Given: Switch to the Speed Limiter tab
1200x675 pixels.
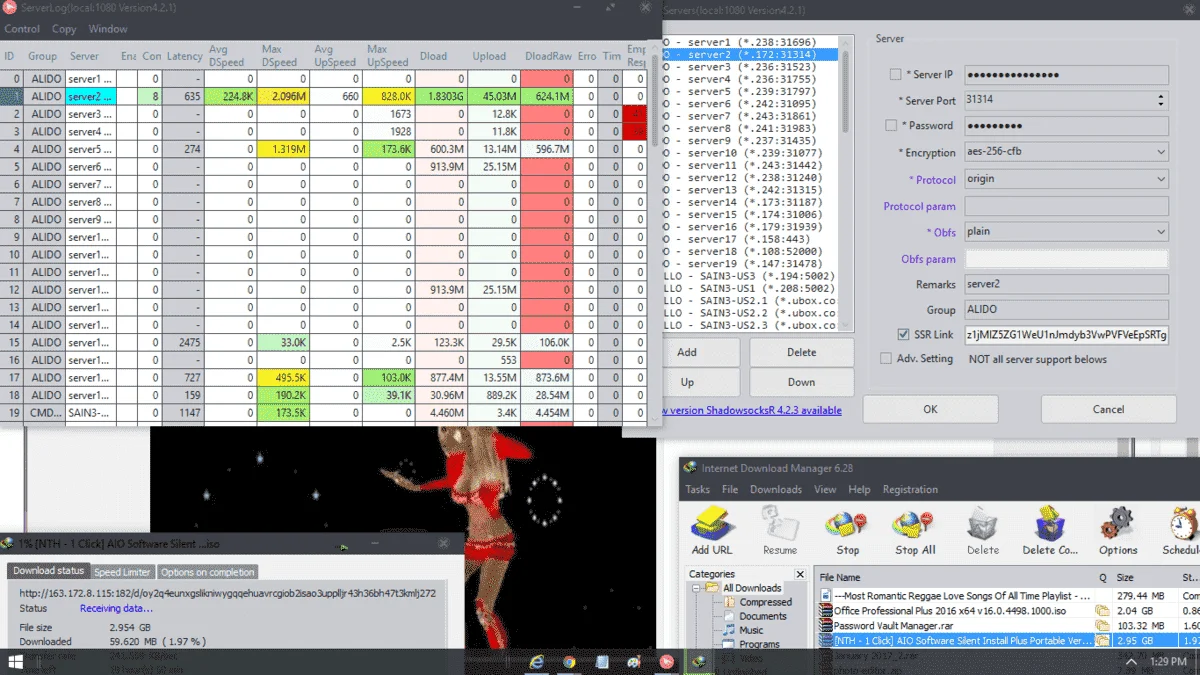Looking at the screenshot, I should (122, 572).
